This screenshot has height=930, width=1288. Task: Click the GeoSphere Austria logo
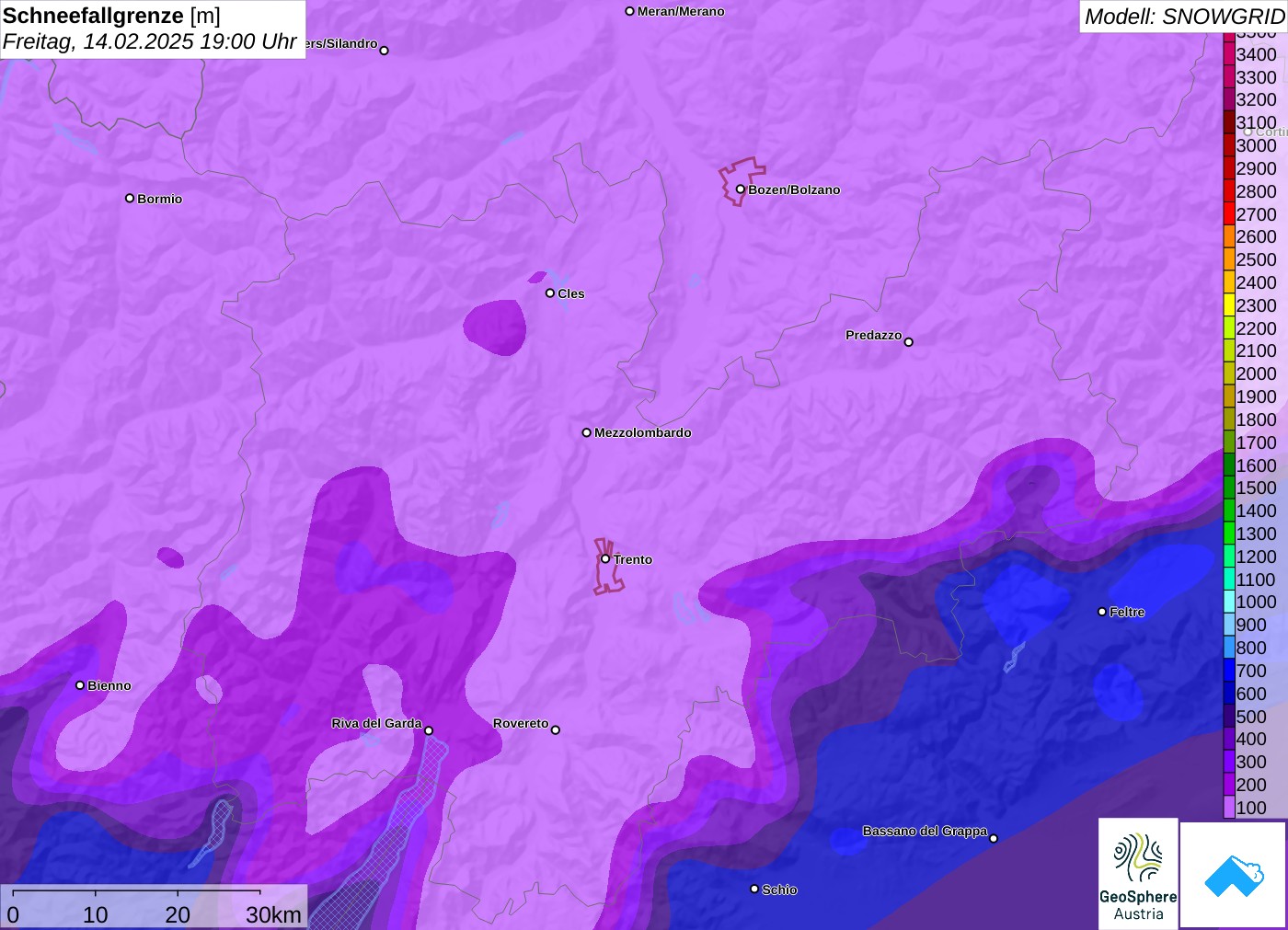pos(1138,874)
